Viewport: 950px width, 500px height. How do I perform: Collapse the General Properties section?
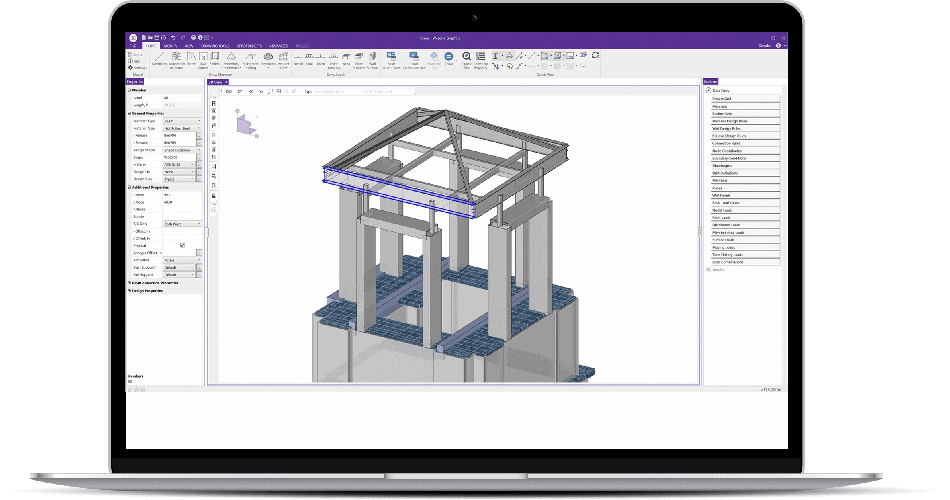tap(129, 113)
